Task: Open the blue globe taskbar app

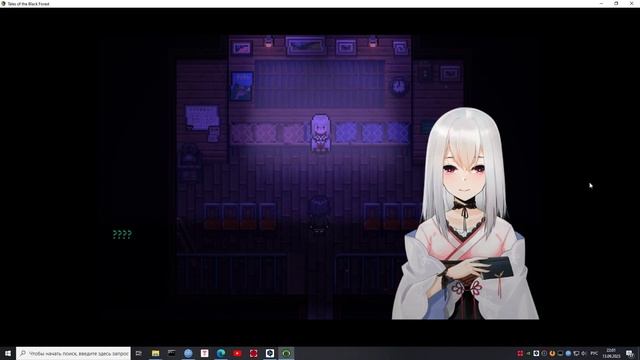Action: pos(188,353)
